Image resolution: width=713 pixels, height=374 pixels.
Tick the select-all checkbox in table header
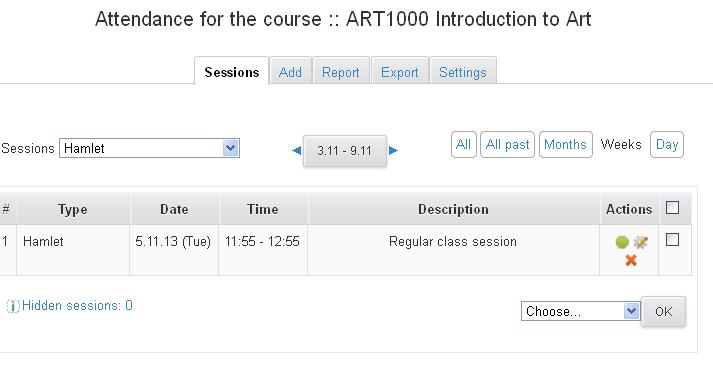click(x=672, y=207)
